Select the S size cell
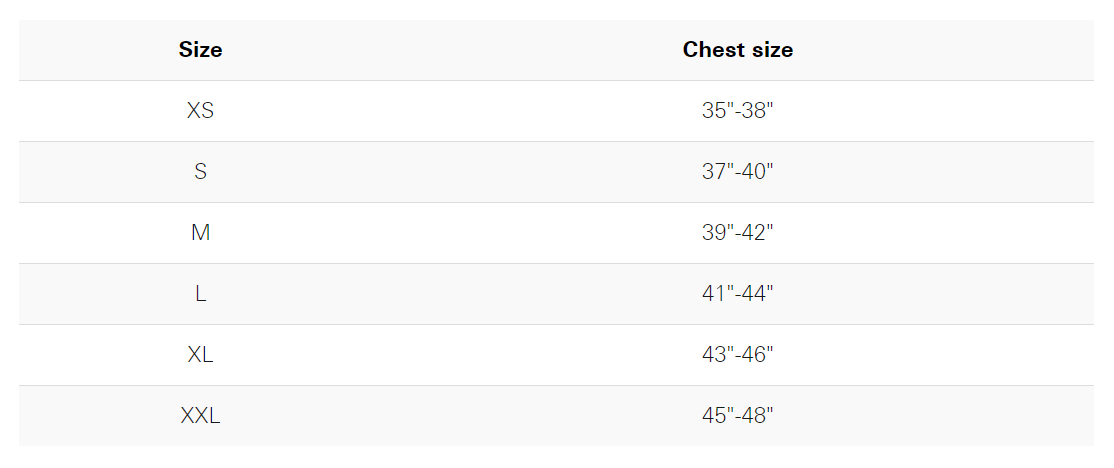Image resolution: width=1114 pixels, height=468 pixels. [200, 172]
